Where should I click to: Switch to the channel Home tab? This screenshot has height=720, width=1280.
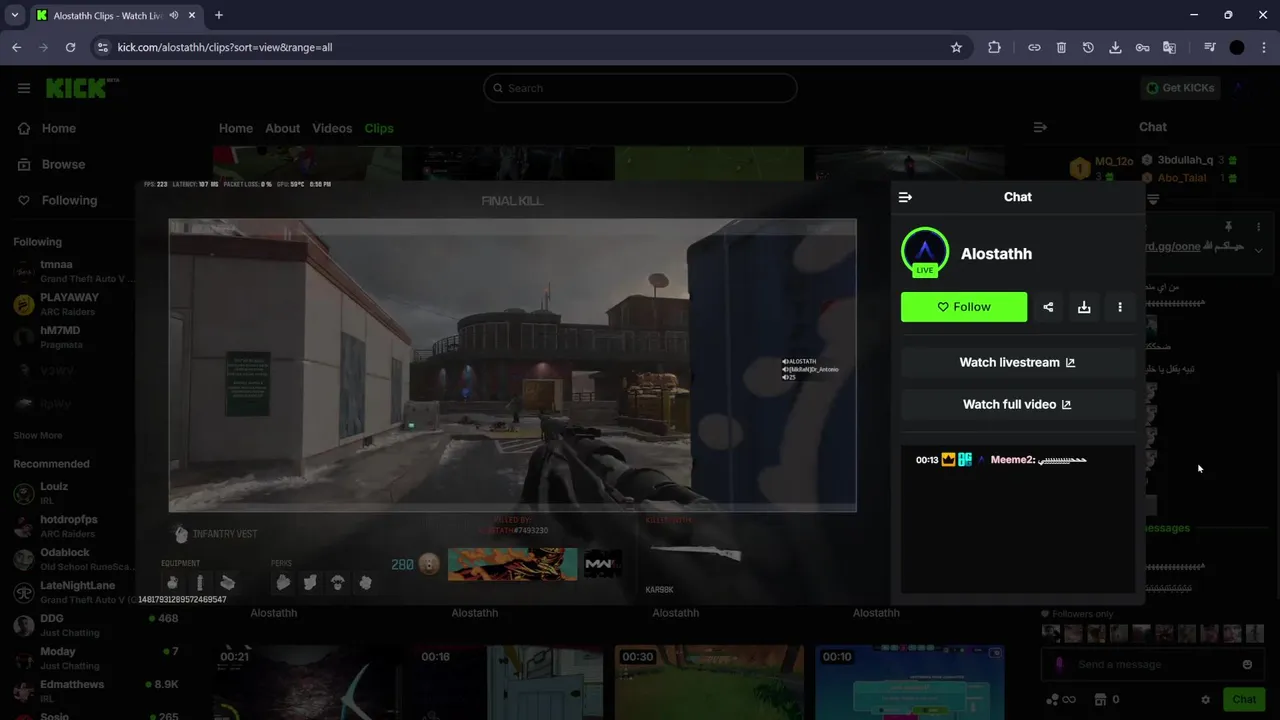236,128
